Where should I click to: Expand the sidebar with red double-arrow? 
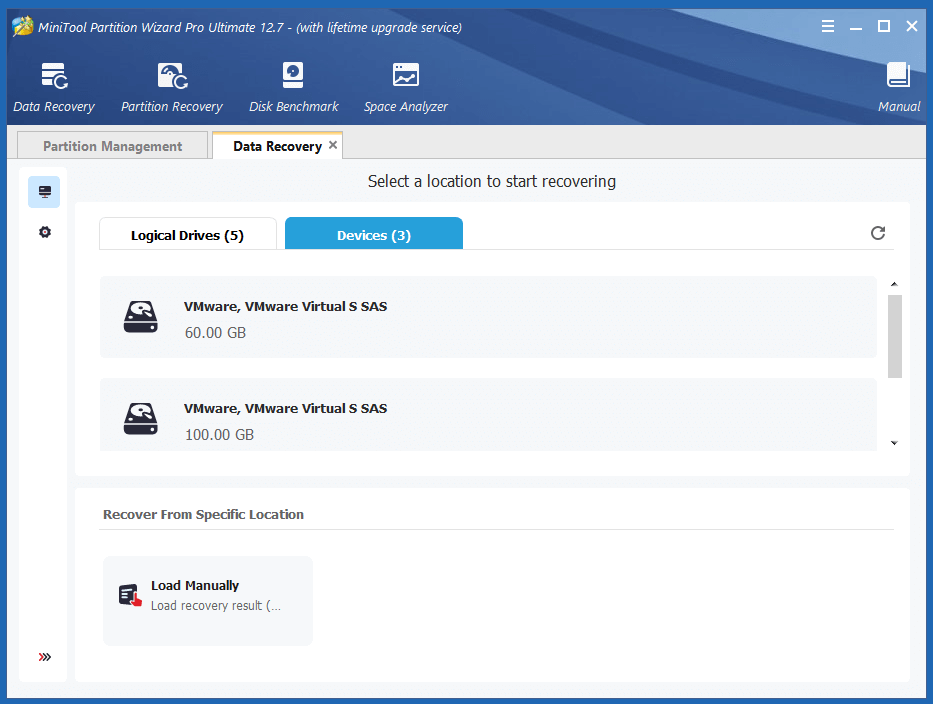[x=45, y=657]
